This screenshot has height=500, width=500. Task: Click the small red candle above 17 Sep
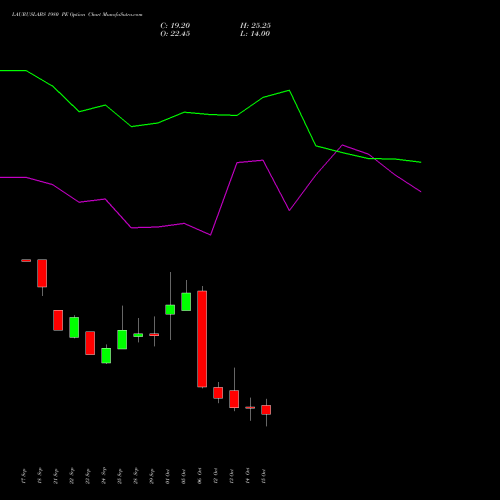(x=26, y=260)
